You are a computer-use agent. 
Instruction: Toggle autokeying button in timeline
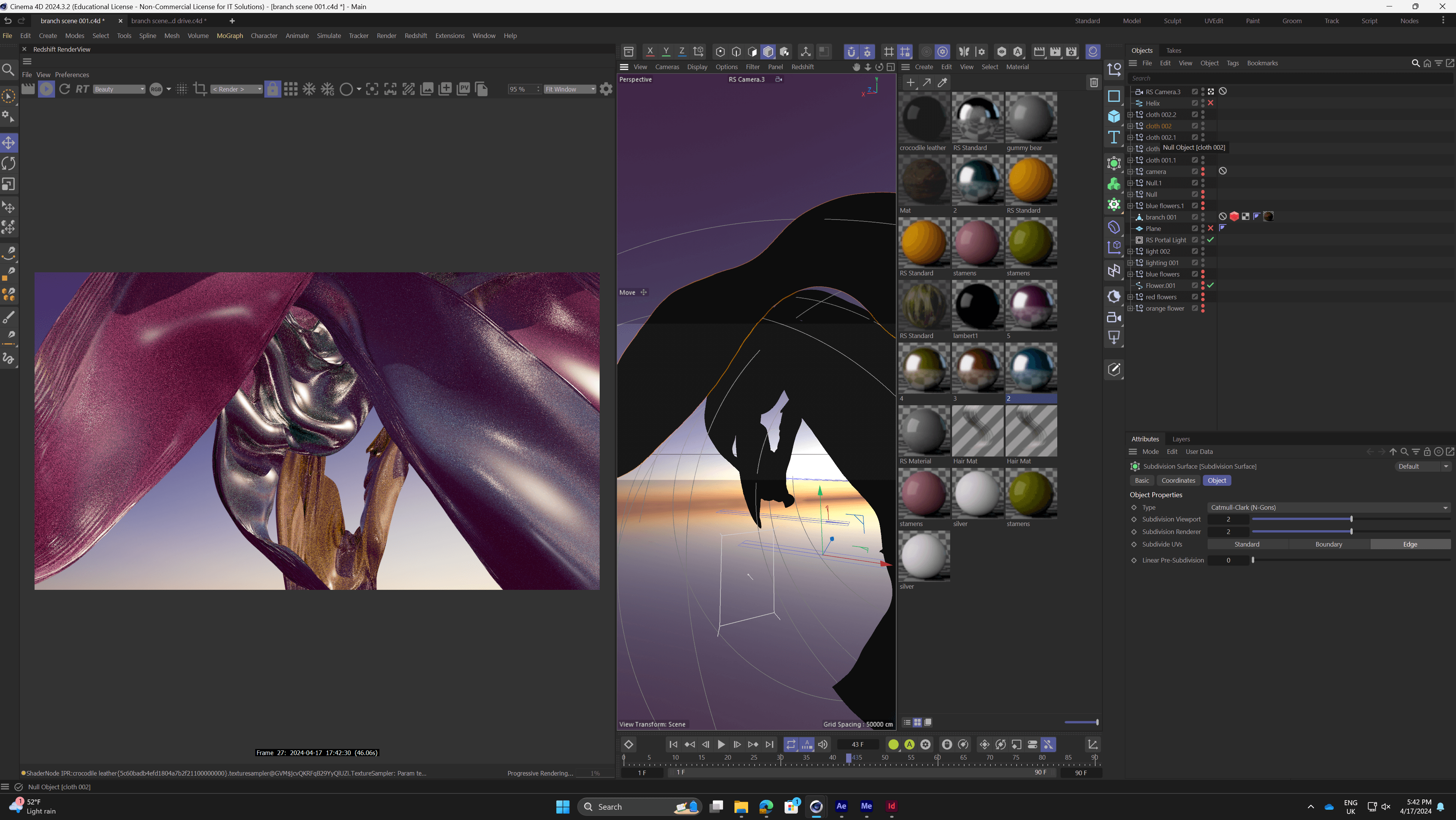pos(910,744)
